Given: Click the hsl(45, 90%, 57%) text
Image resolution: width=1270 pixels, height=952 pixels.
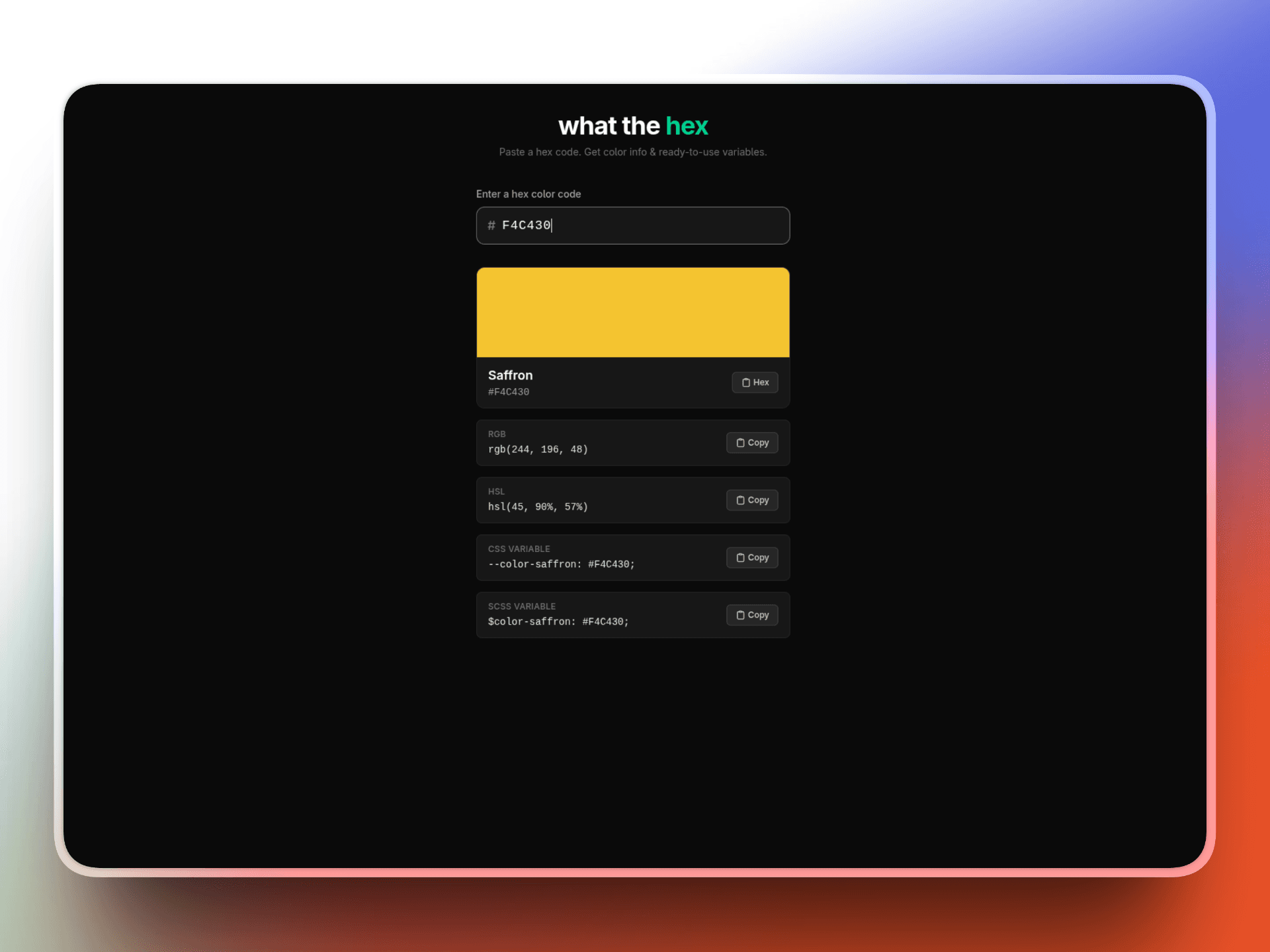Looking at the screenshot, I should 537,506.
